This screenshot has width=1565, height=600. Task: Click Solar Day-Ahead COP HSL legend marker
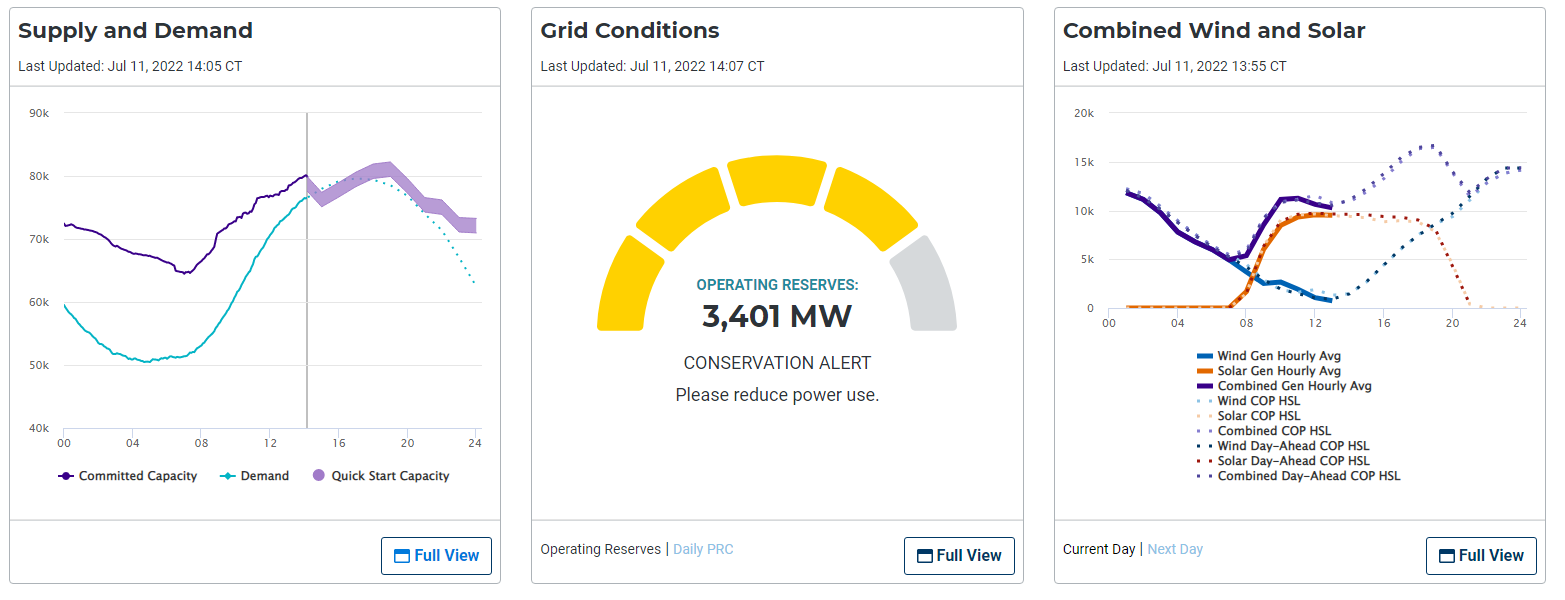[x=1205, y=461]
